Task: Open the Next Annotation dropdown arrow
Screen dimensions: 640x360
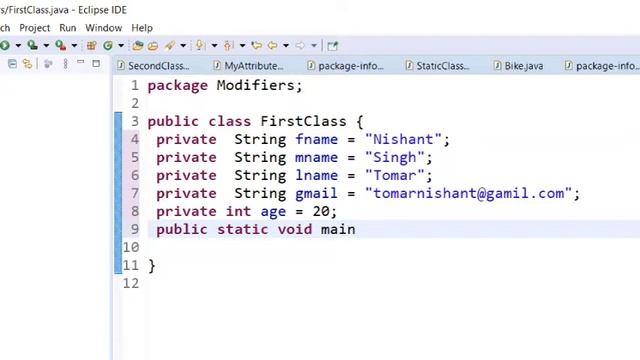Action: click(214, 46)
